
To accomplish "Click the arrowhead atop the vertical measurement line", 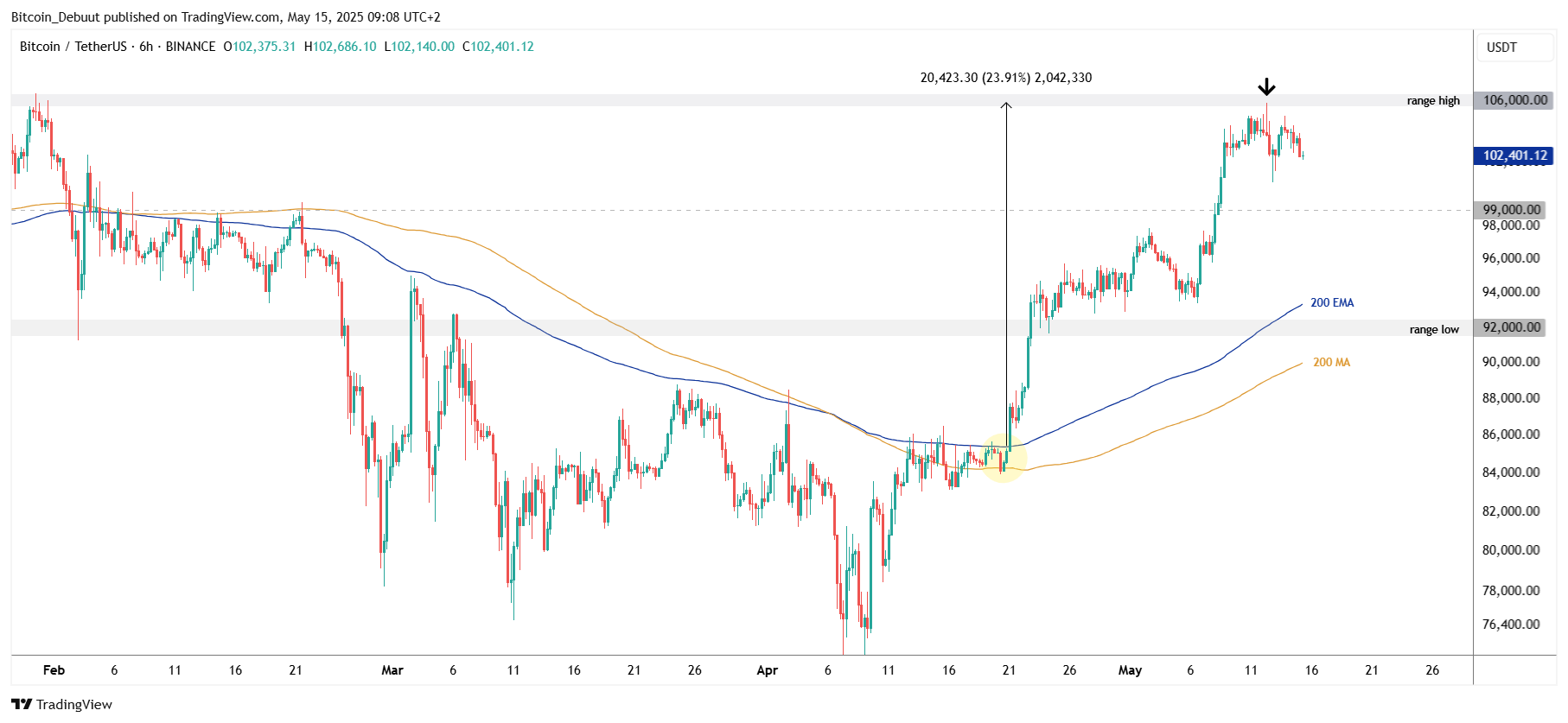I will click(x=1006, y=106).
